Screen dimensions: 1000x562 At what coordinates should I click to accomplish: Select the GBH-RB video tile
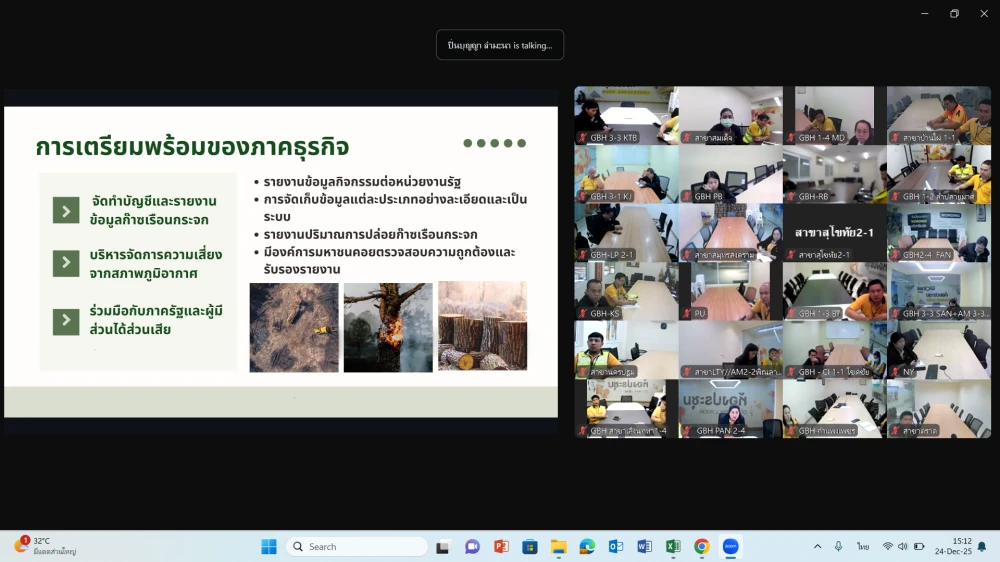835,174
